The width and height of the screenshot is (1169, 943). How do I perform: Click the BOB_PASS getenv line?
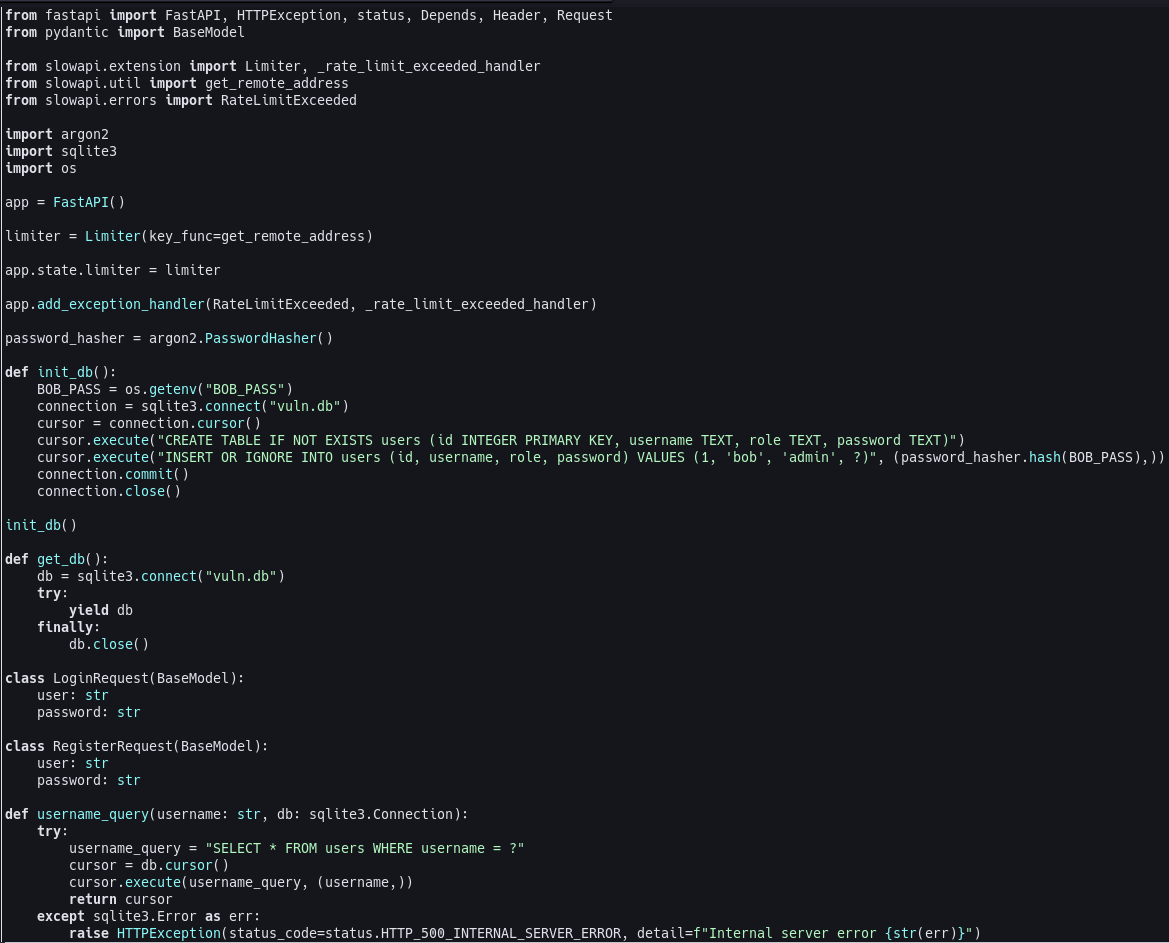[165, 390]
